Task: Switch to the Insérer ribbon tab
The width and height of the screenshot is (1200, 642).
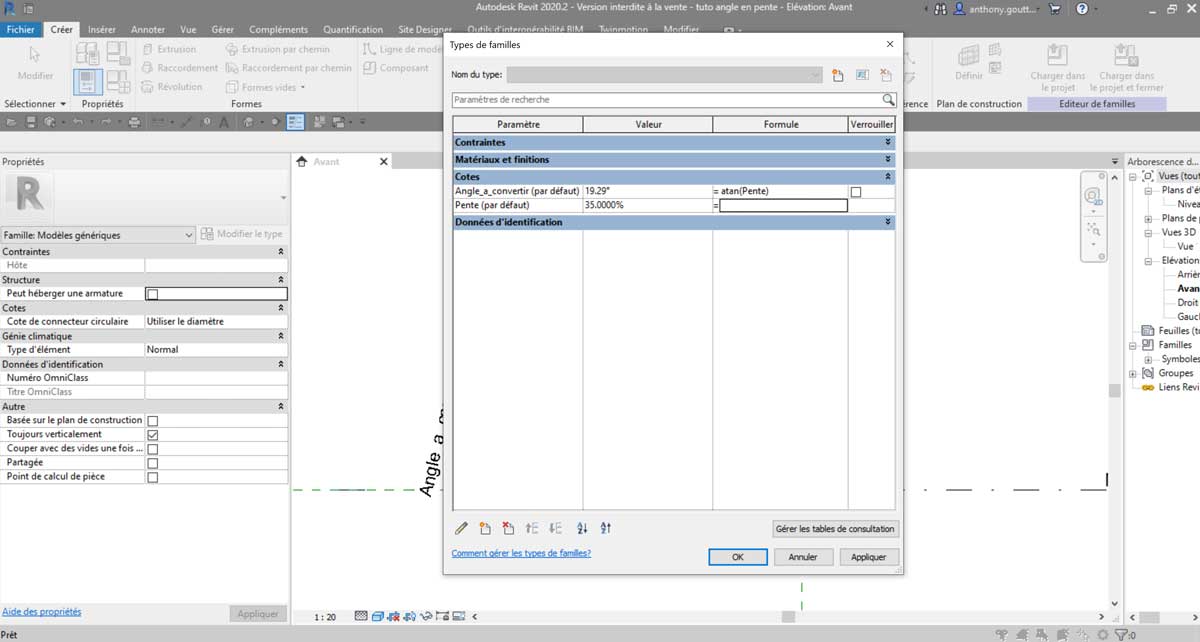Action: tap(100, 29)
